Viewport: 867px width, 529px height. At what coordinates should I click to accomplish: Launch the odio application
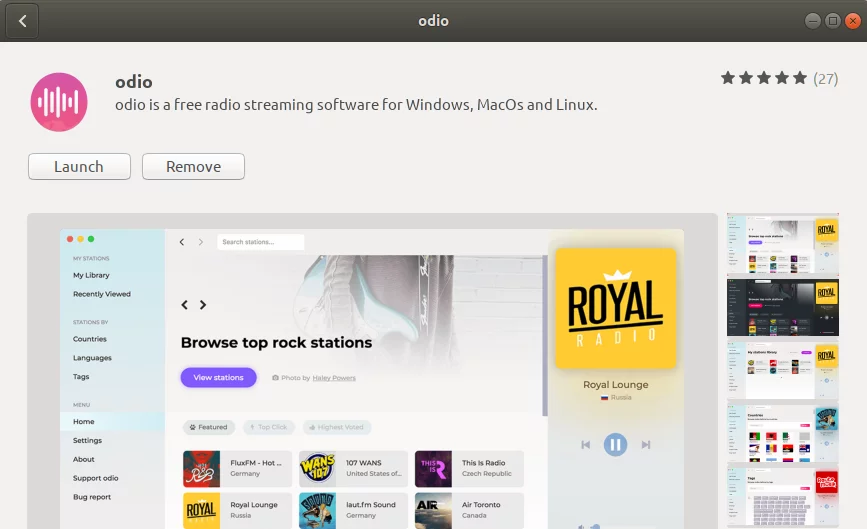pyautogui.click(x=79, y=166)
